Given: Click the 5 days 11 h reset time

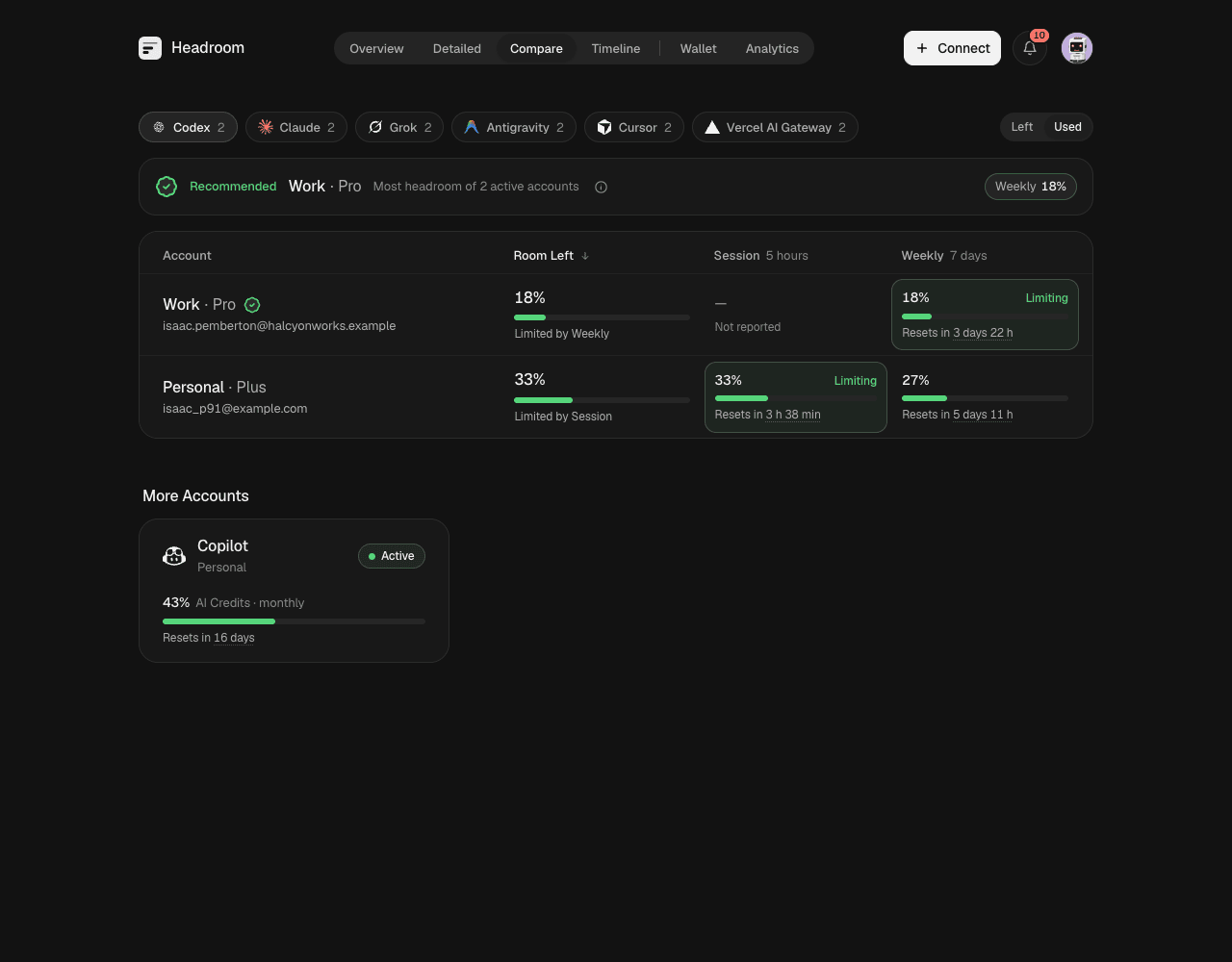Looking at the screenshot, I should point(983,415).
